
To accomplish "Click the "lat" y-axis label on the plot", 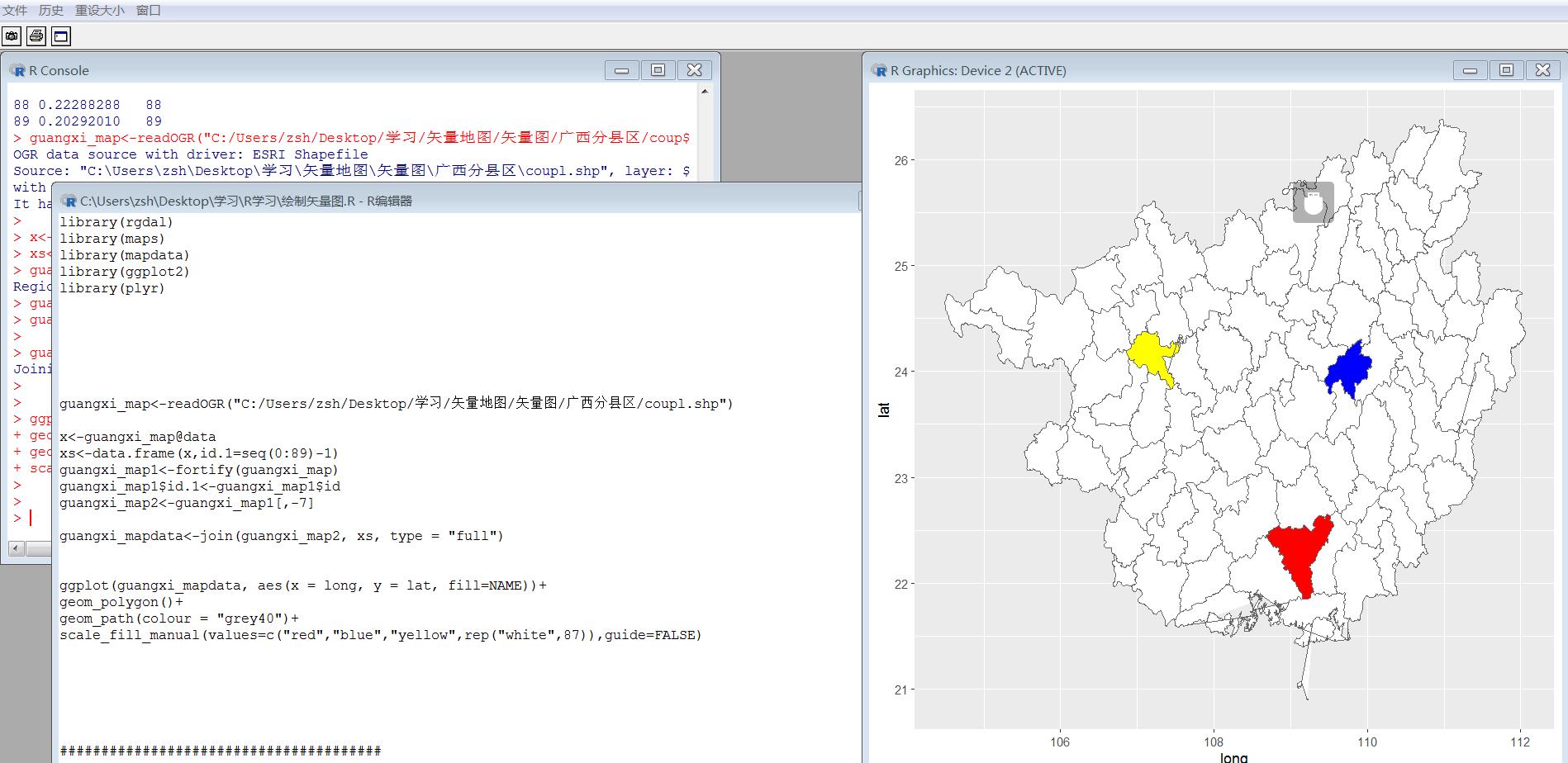I will click(884, 410).
